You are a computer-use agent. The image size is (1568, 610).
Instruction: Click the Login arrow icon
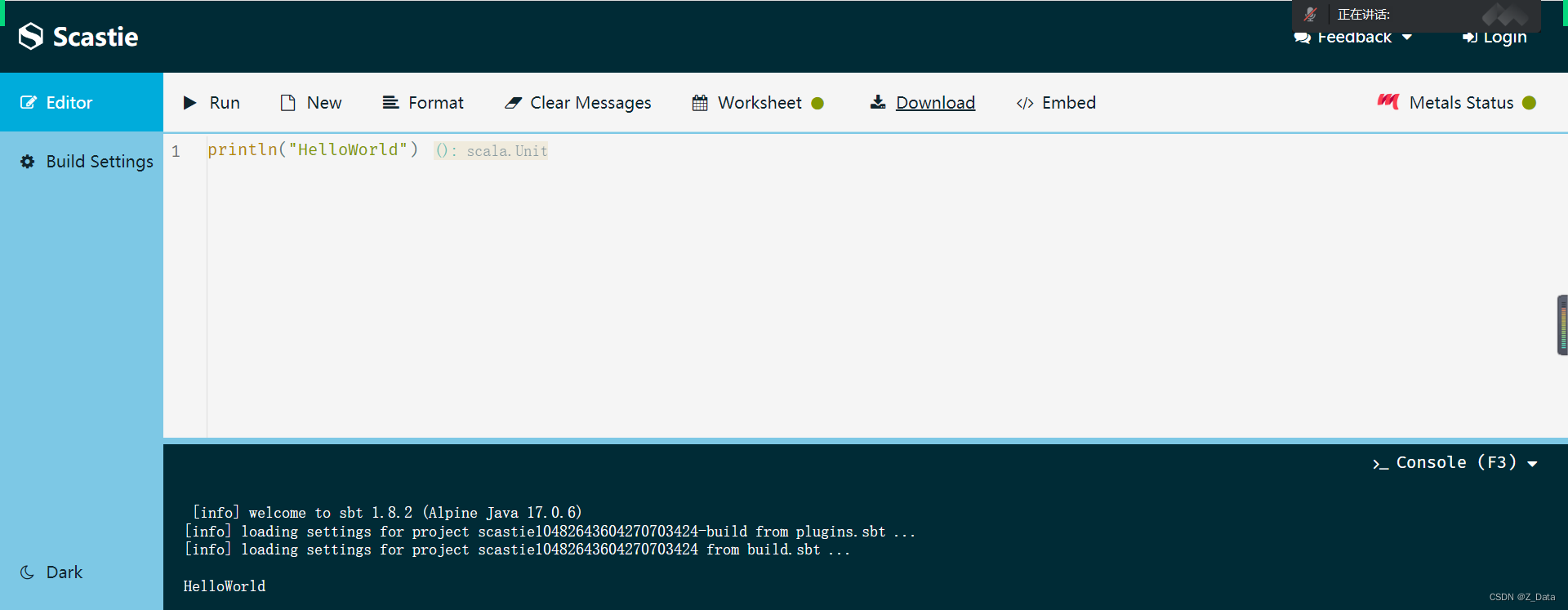click(1470, 38)
